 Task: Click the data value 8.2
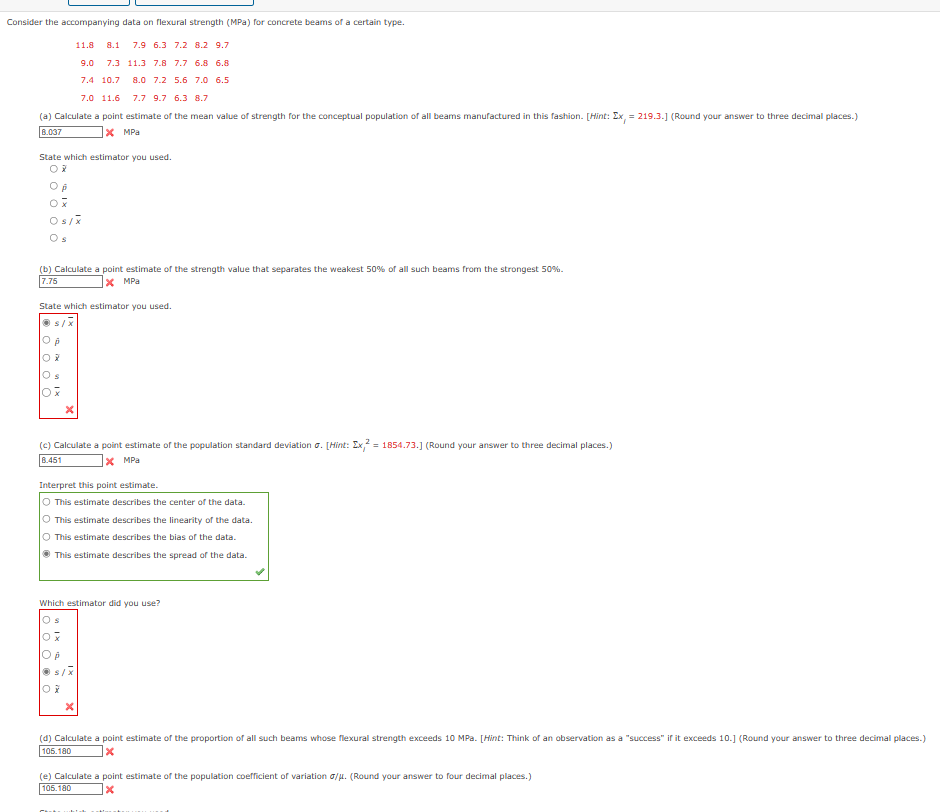201,45
